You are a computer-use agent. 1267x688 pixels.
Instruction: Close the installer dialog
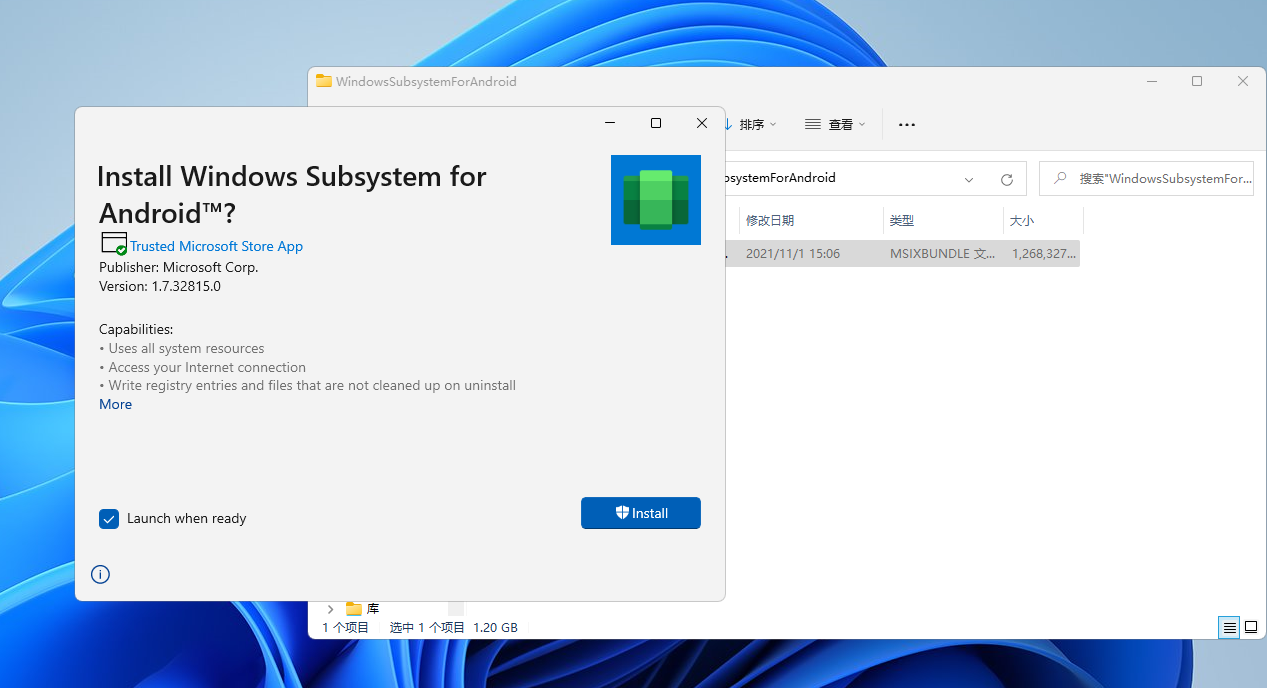pos(702,123)
